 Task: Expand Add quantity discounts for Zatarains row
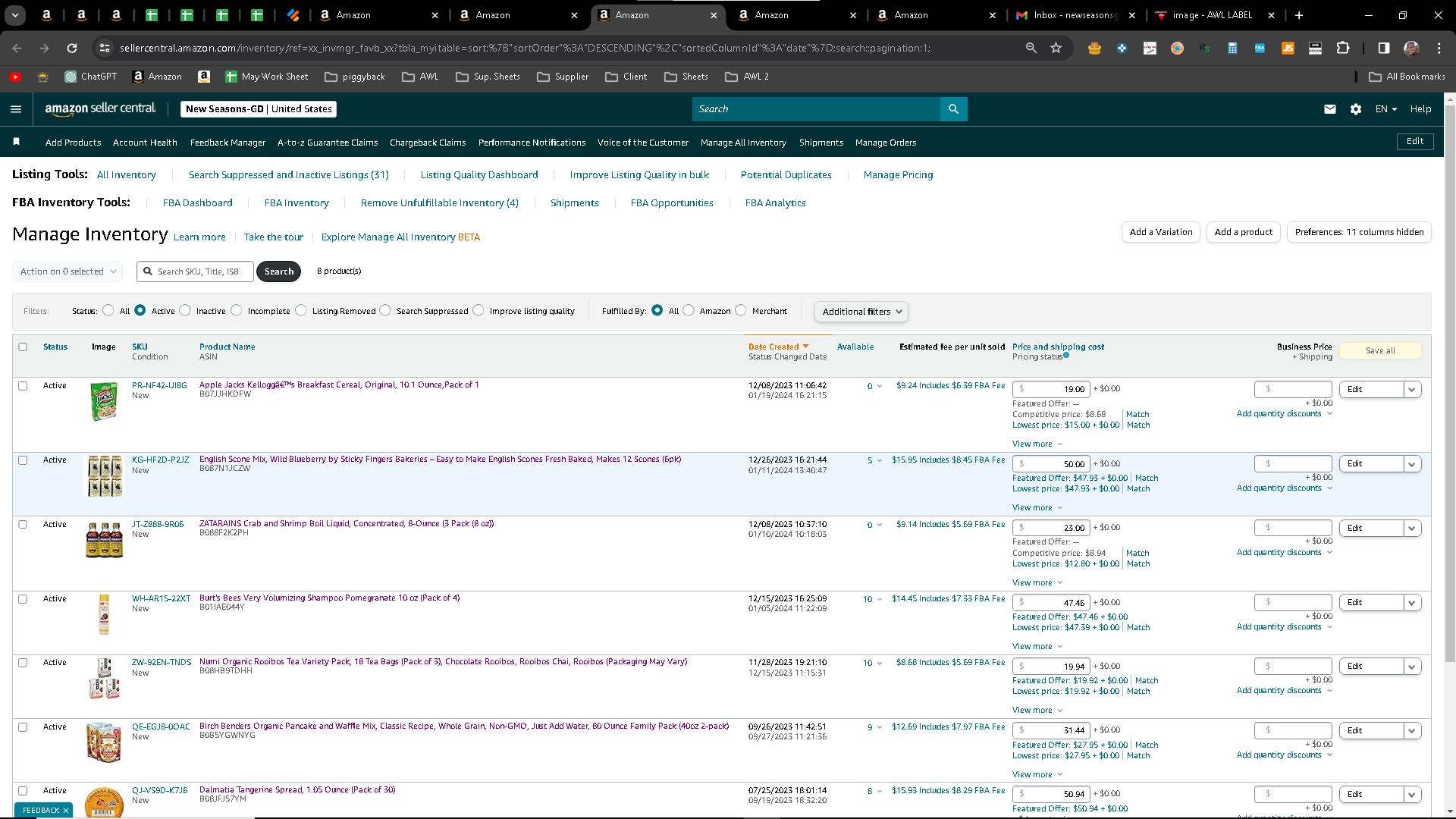[1284, 553]
